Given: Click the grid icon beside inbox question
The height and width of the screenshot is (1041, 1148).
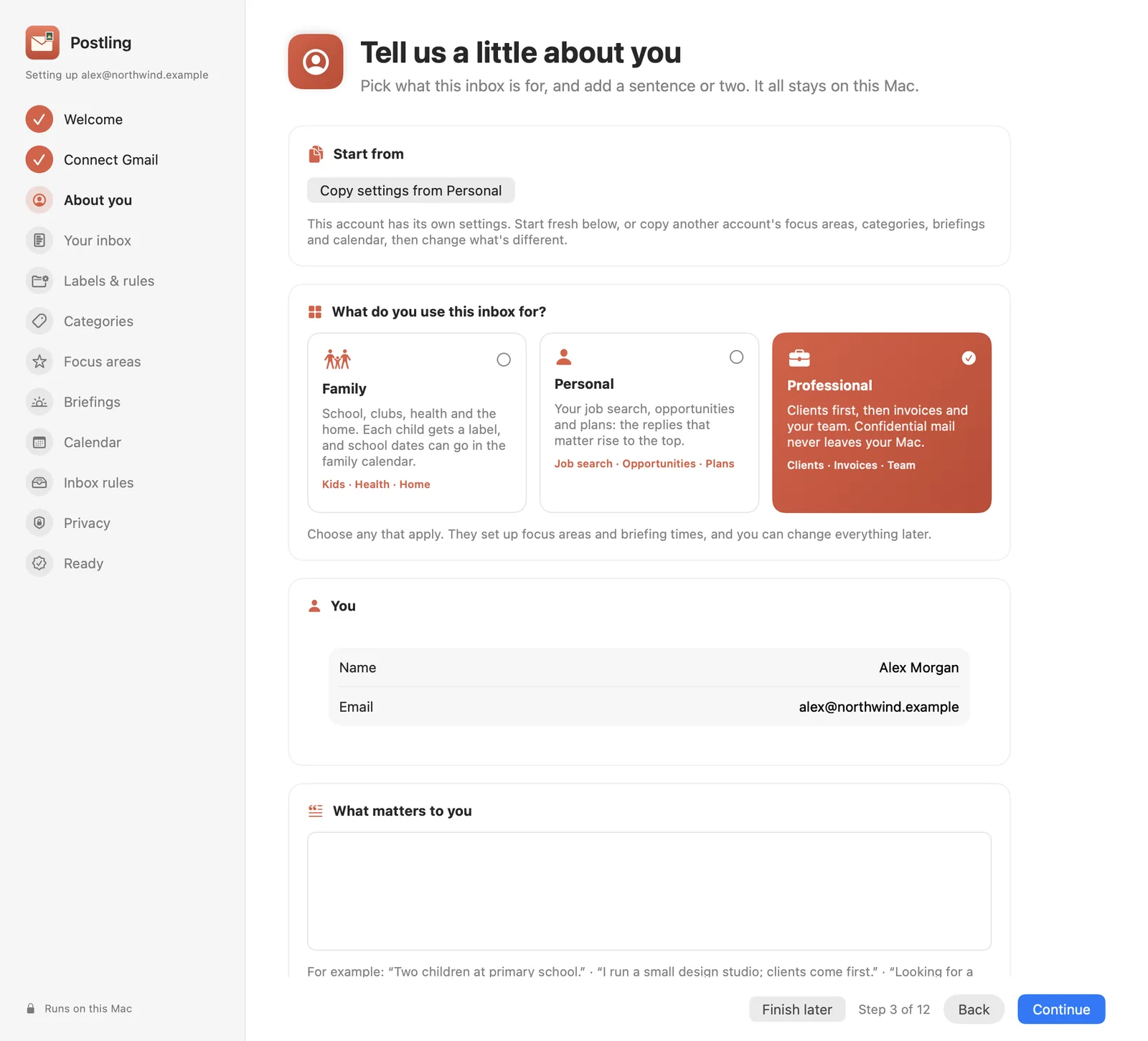Looking at the screenshot, I should (x=315, y=311).
